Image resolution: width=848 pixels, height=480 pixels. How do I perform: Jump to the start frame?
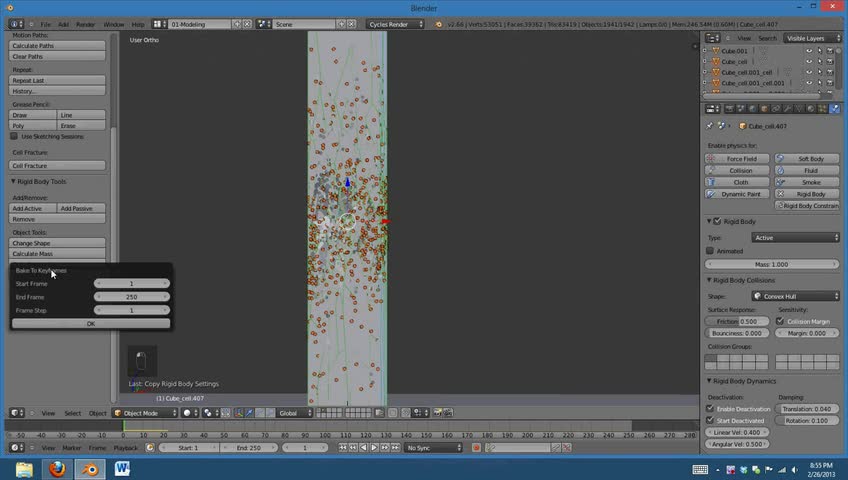click(x=342, y=448)
